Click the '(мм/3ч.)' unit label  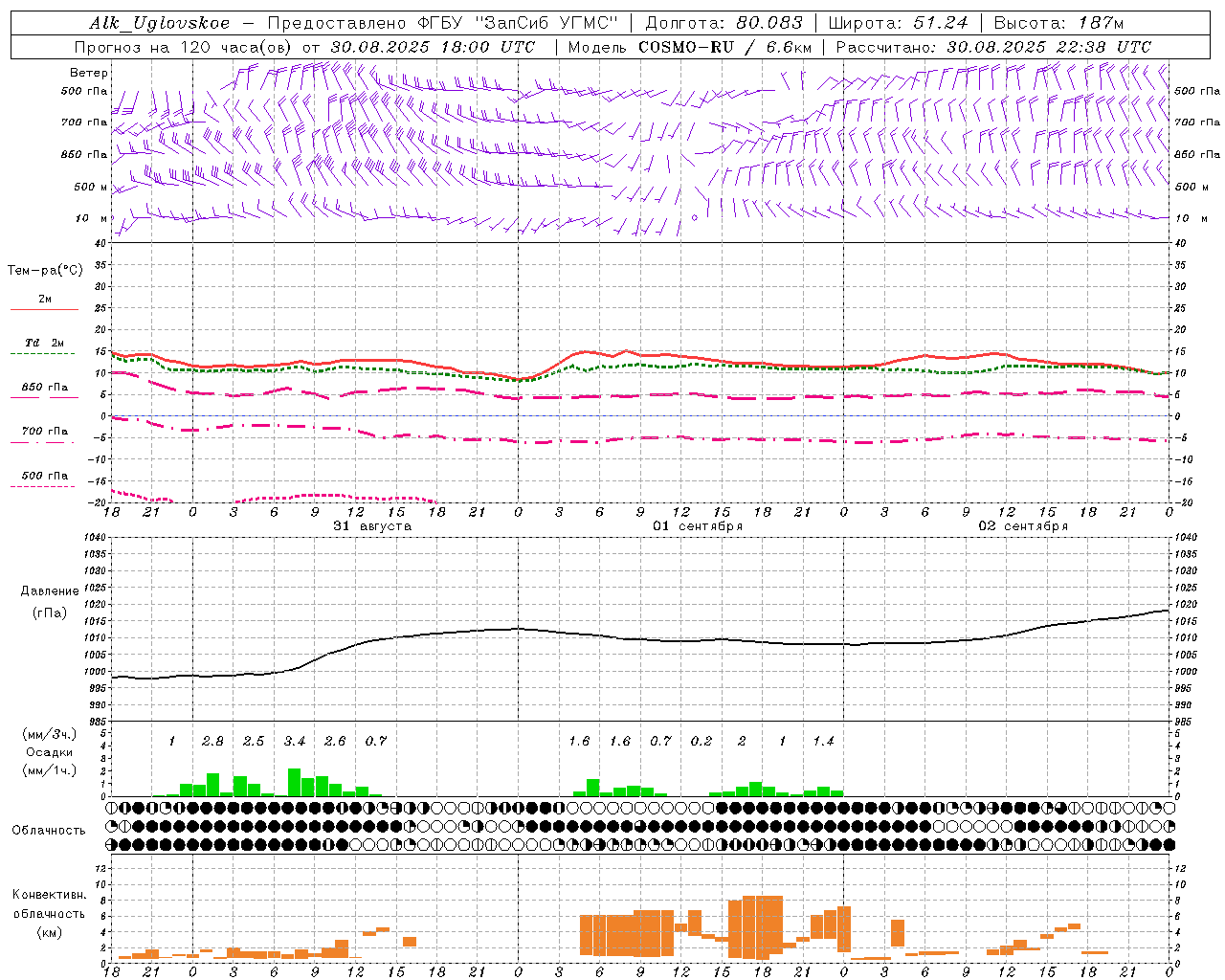tap(49, 734)
